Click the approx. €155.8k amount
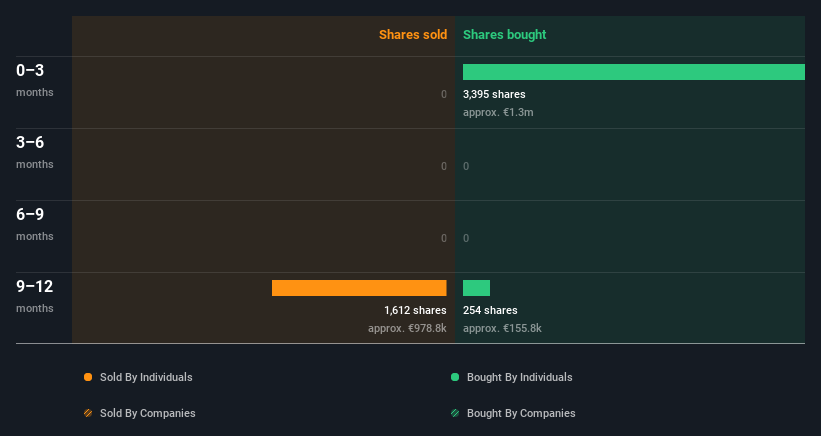The height and width of the screenshot is (436, 821). pyautogui.click(x=502, y=328)
